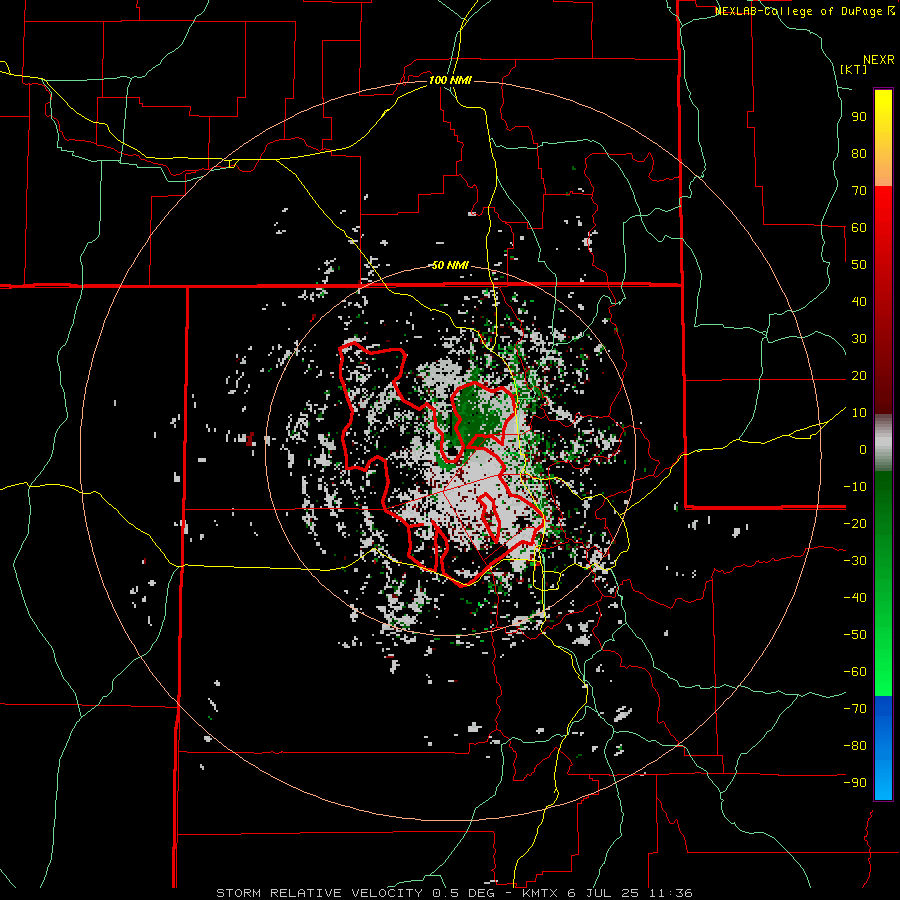
Task: Click the positive "60" value on the velocity scale
Action: point(859,228)
